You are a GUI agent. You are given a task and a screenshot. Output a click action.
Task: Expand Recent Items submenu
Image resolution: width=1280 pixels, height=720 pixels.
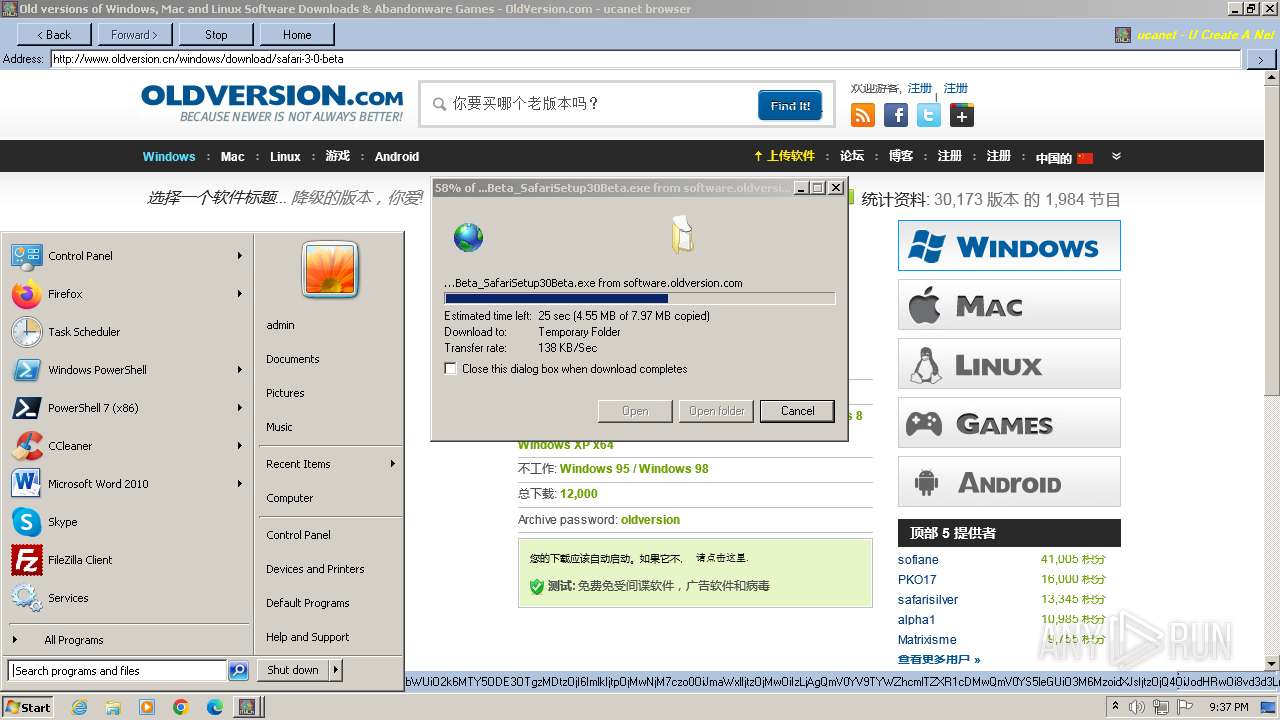point(330,464)
